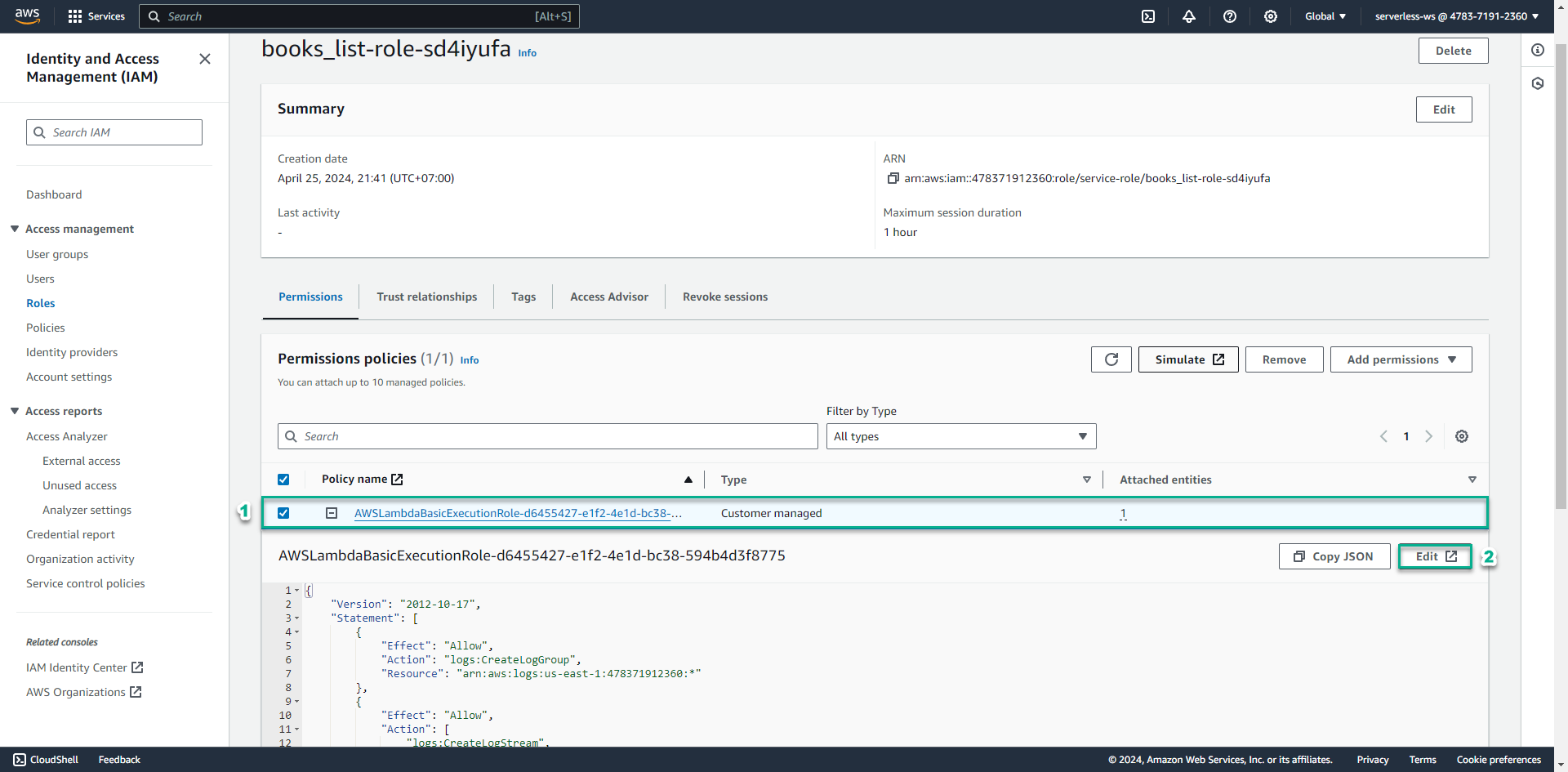The height and width of the screenshot is (772, 1568).
Task: Open the attached entities count link
Action: 1123,513
